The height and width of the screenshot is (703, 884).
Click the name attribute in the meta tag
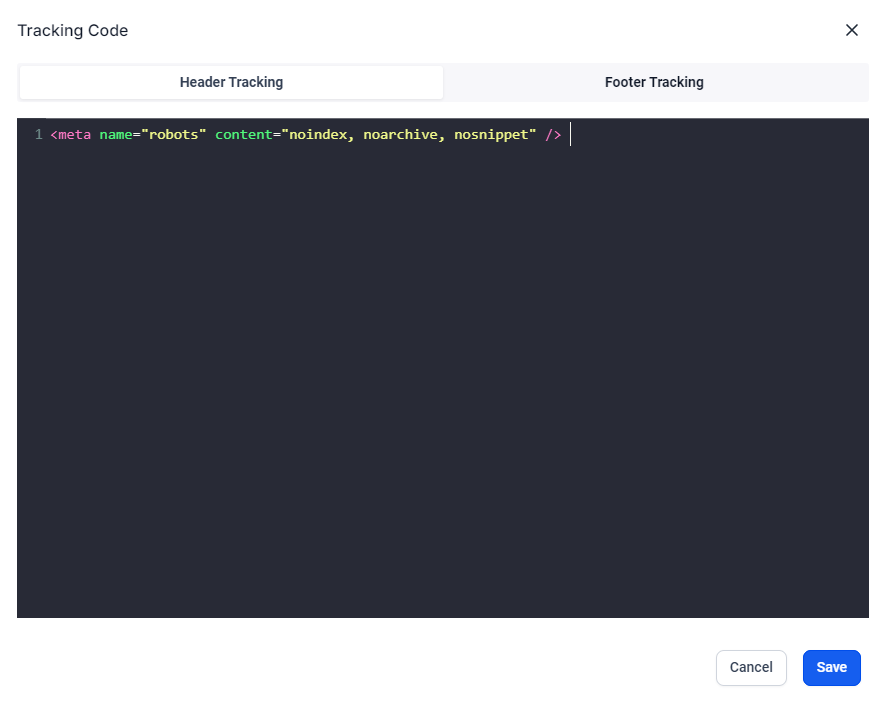click(115, 133)
